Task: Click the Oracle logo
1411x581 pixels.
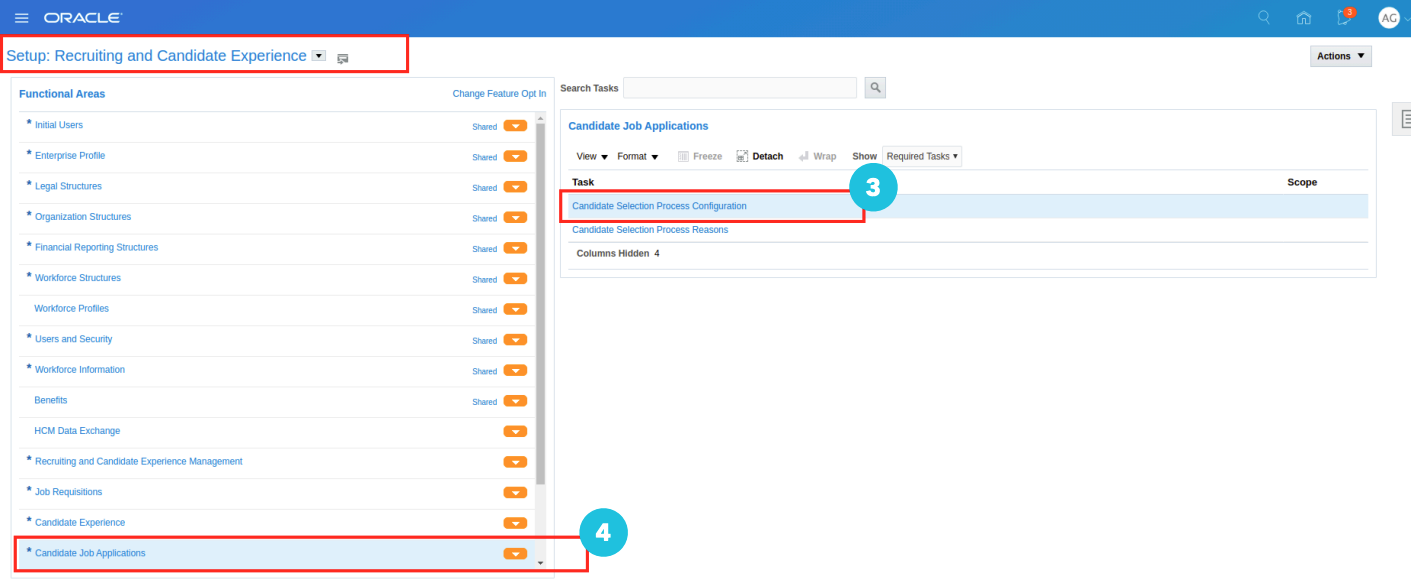Action: 83,18
